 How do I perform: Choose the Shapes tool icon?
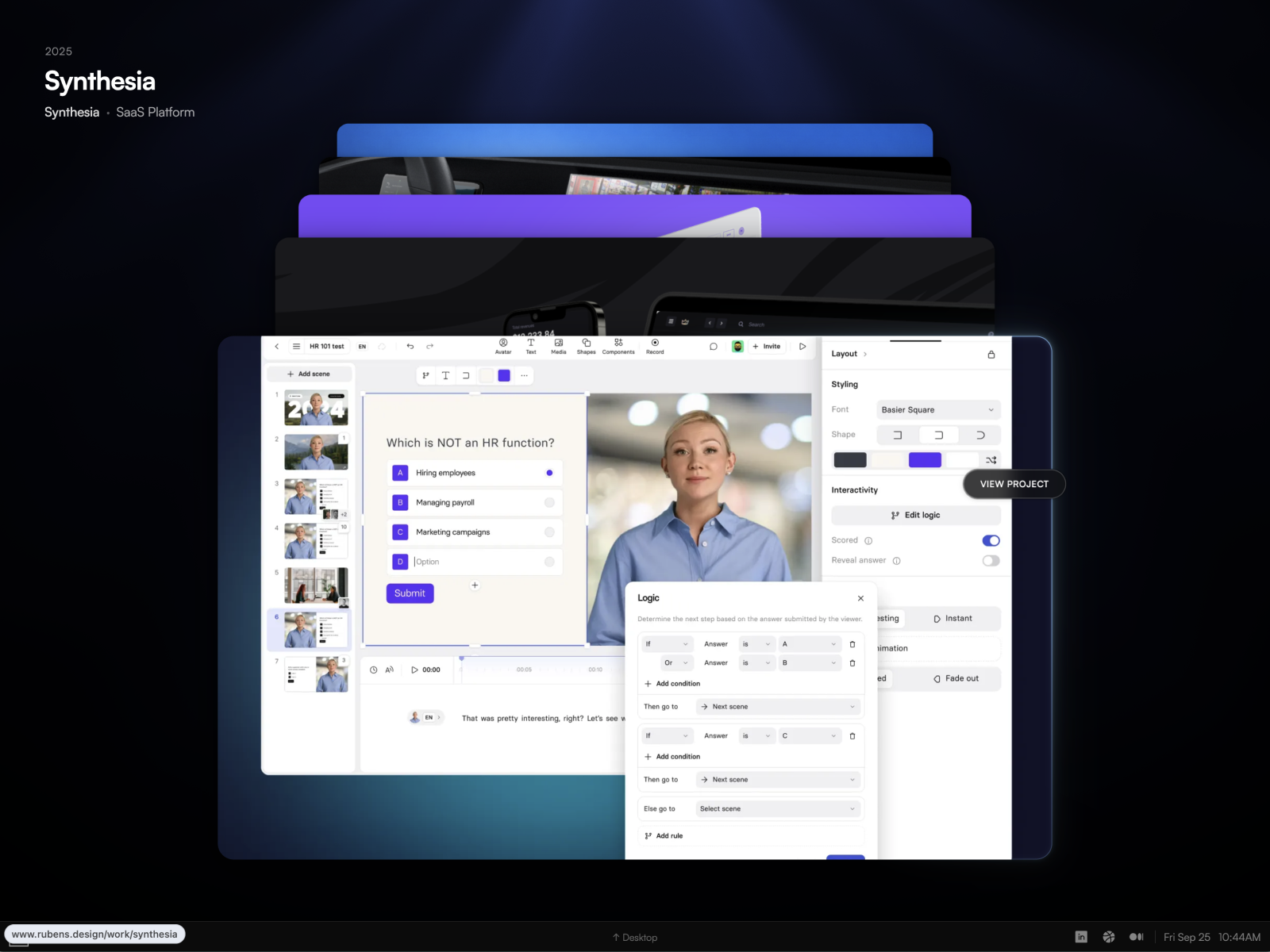click(587, 346)
